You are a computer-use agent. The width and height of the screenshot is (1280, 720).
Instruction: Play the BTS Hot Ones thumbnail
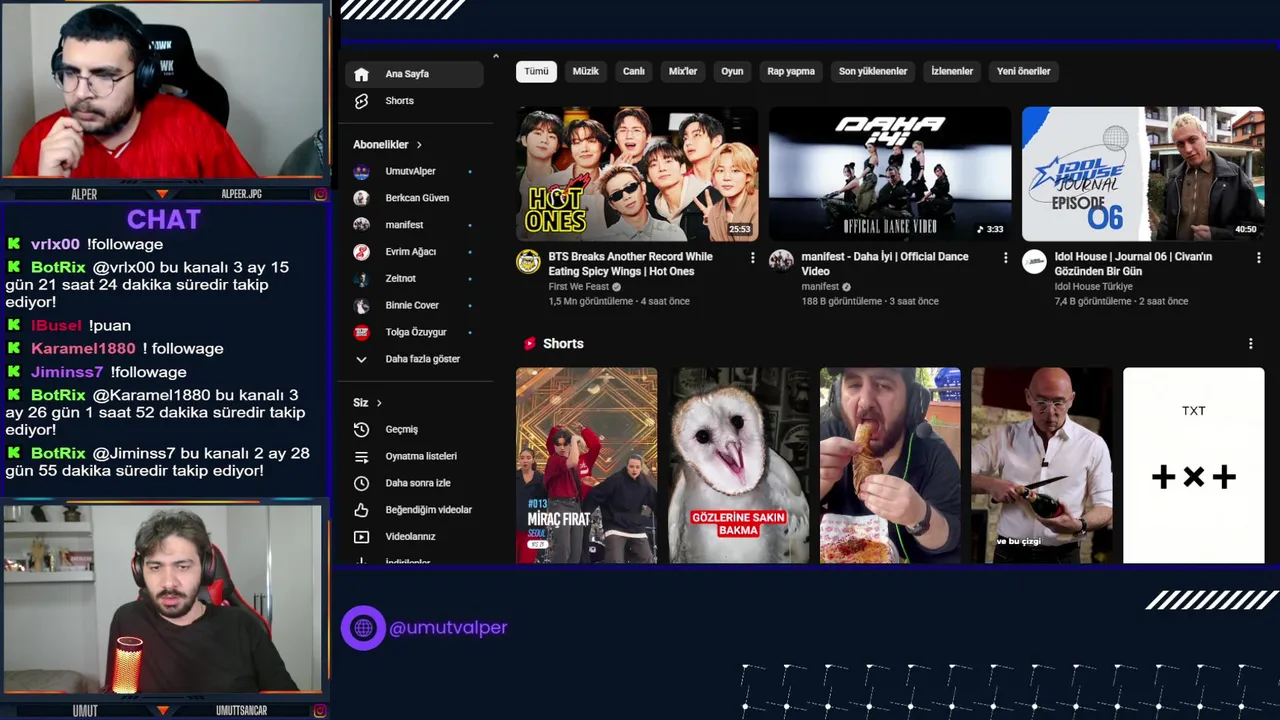tap(637, 174)
